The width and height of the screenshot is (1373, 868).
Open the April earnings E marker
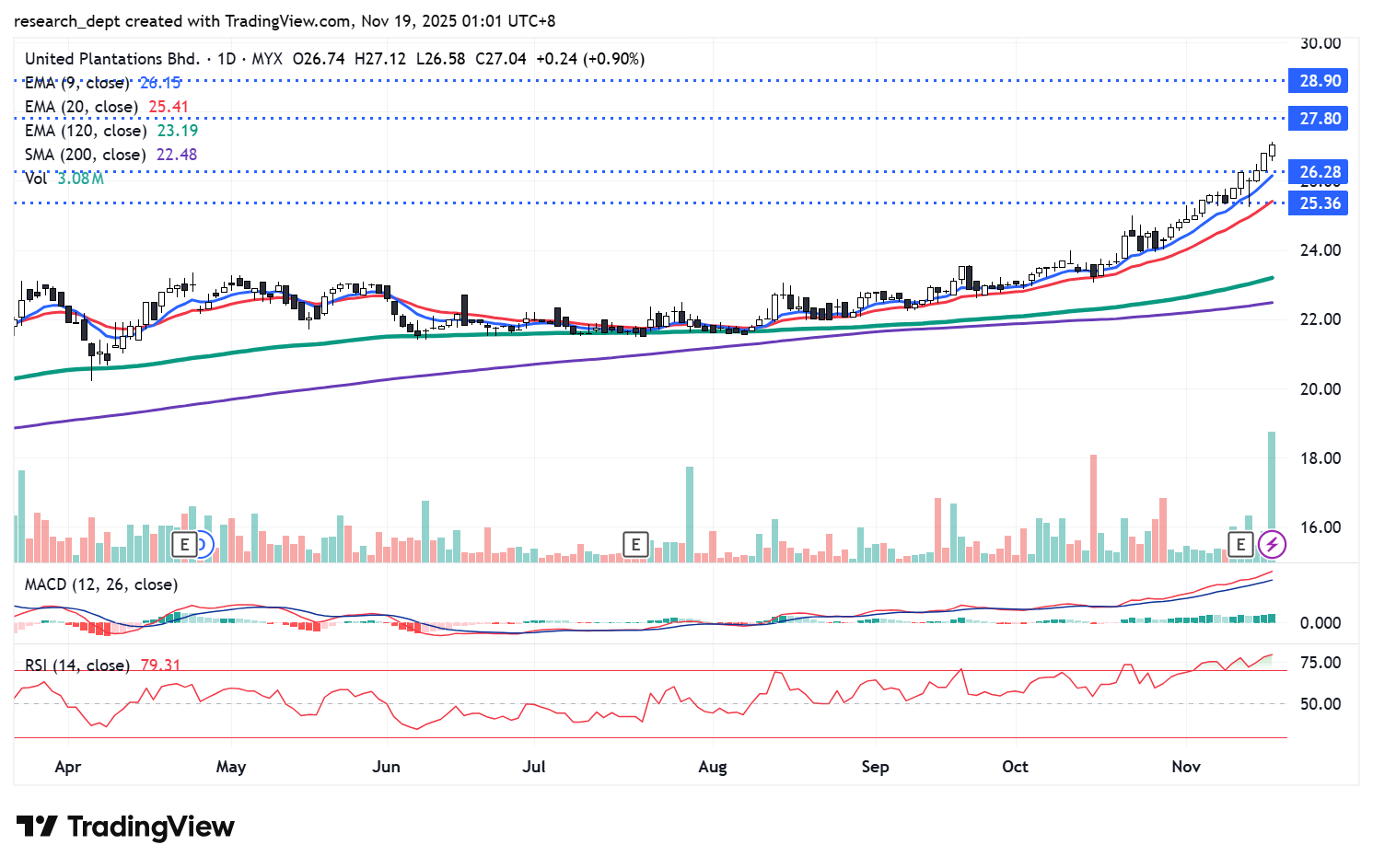[x=185, y=545]
